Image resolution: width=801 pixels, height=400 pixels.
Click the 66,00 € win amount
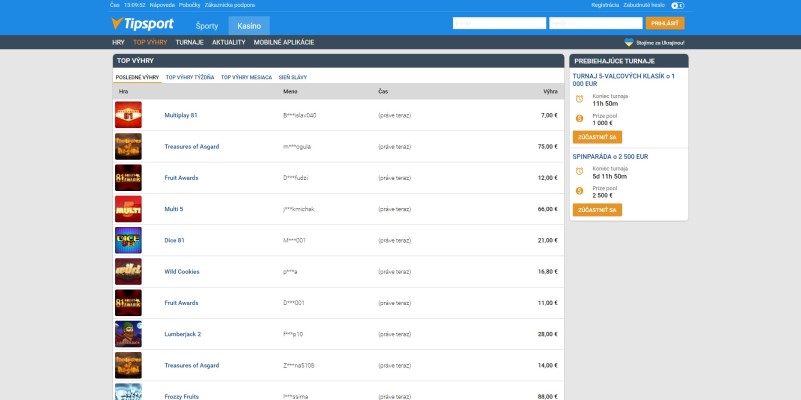point(548,209)
